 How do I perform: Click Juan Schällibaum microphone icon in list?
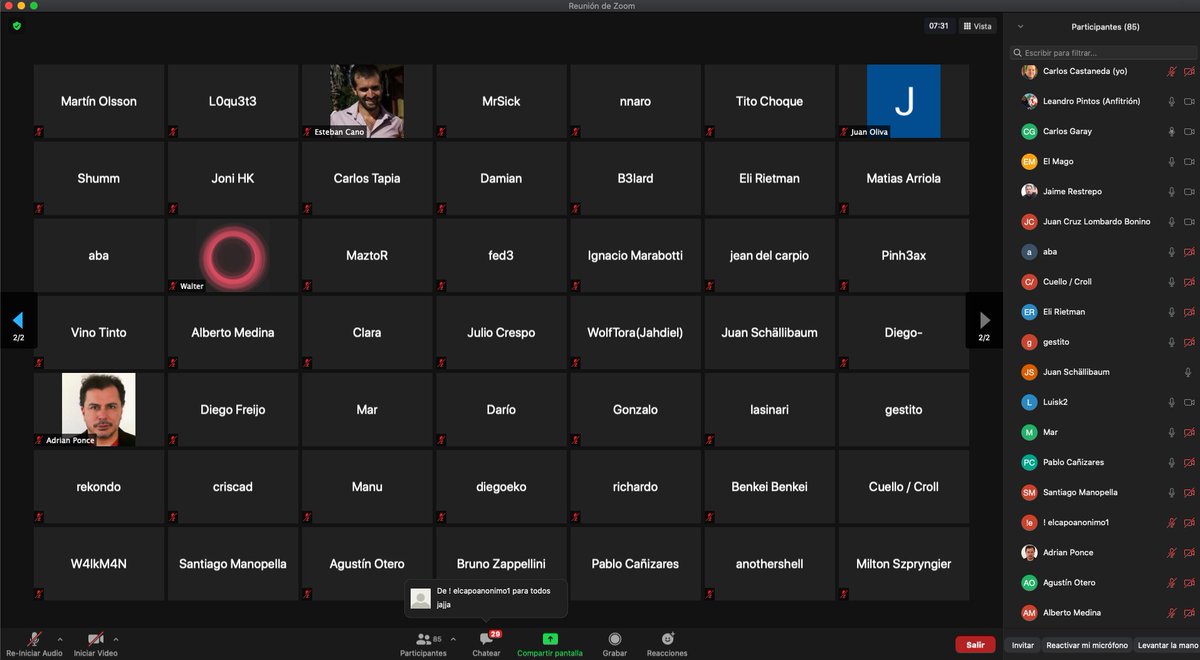point(1188,372)
